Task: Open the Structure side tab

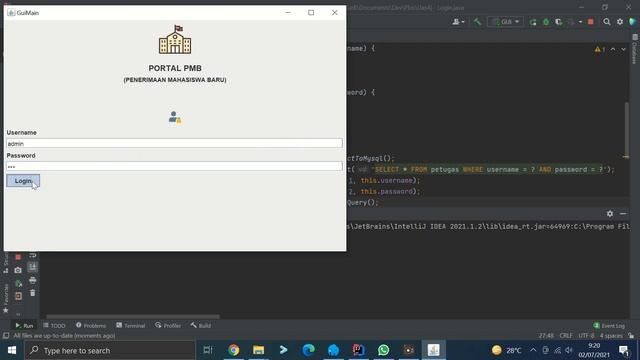Action: point(6,264)
